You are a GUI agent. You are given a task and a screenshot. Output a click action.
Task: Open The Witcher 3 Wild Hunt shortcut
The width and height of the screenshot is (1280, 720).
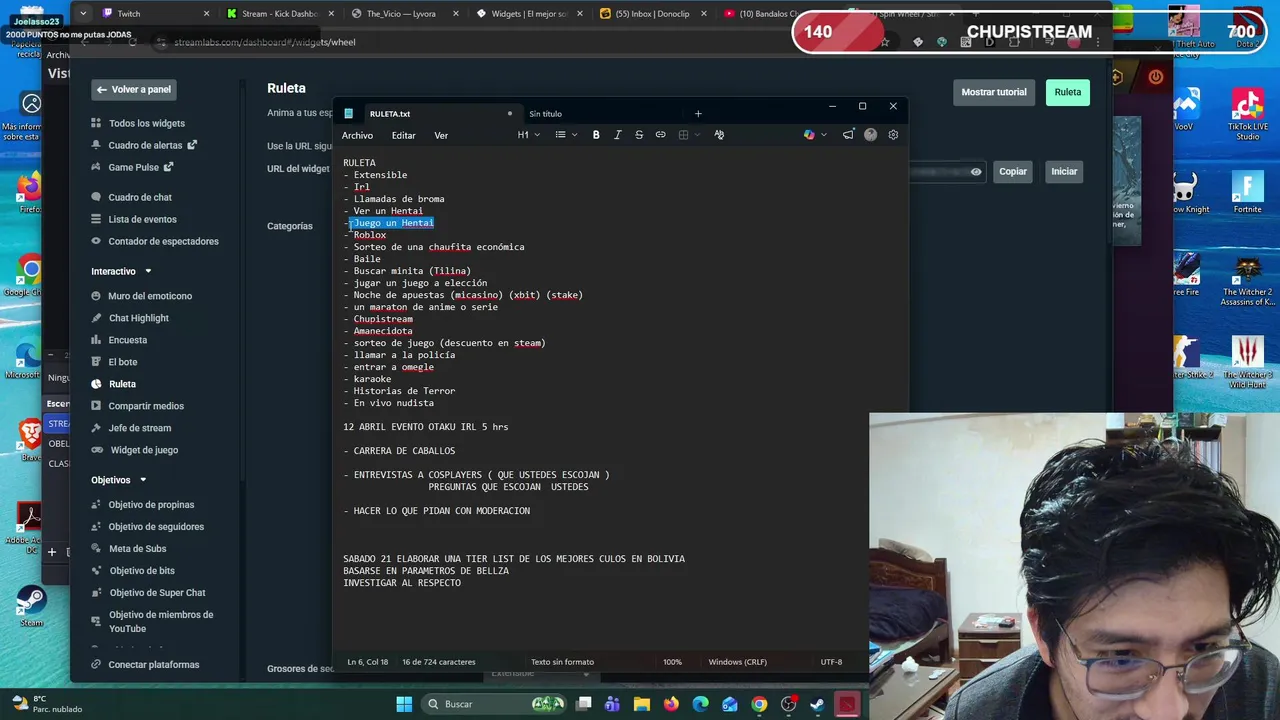(1247, 362)
